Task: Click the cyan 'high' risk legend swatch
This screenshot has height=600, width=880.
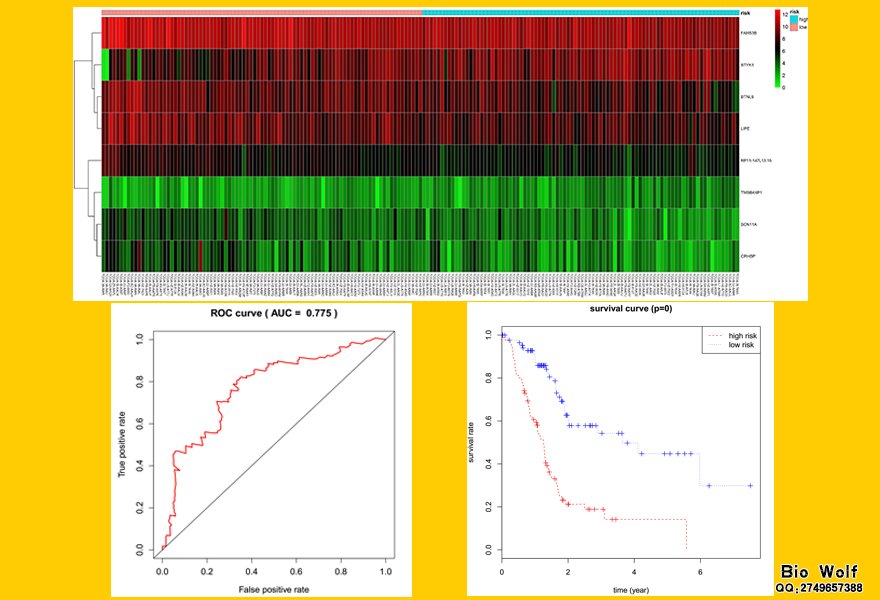Action: [x=794, y=19]
